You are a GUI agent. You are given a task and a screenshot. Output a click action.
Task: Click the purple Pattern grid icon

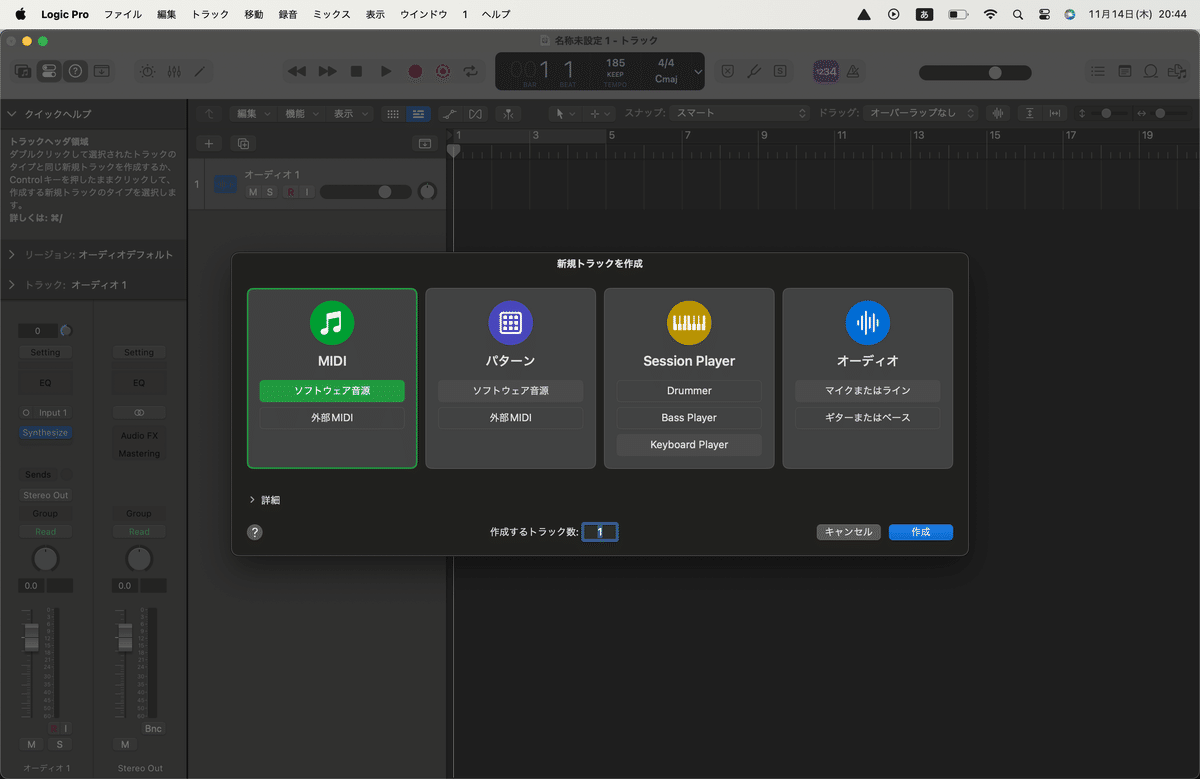[510, 323]
